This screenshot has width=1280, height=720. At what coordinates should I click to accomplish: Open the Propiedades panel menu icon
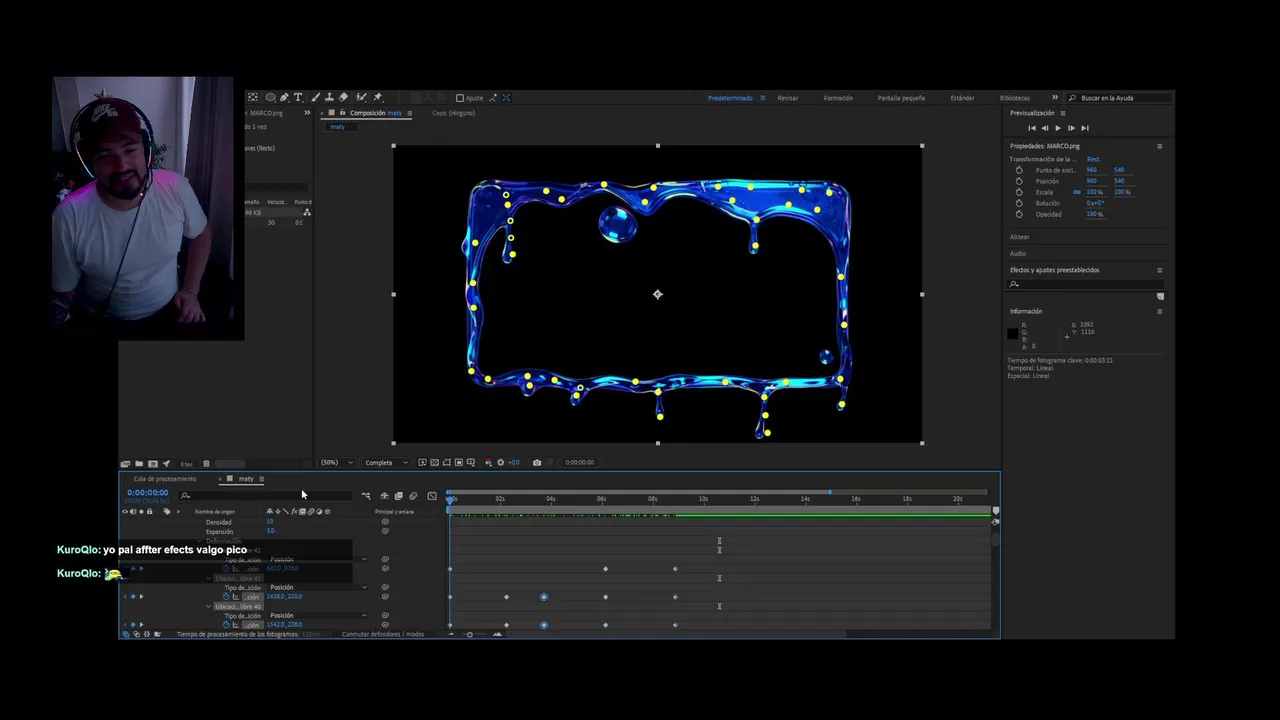(x=1160, y=147)
